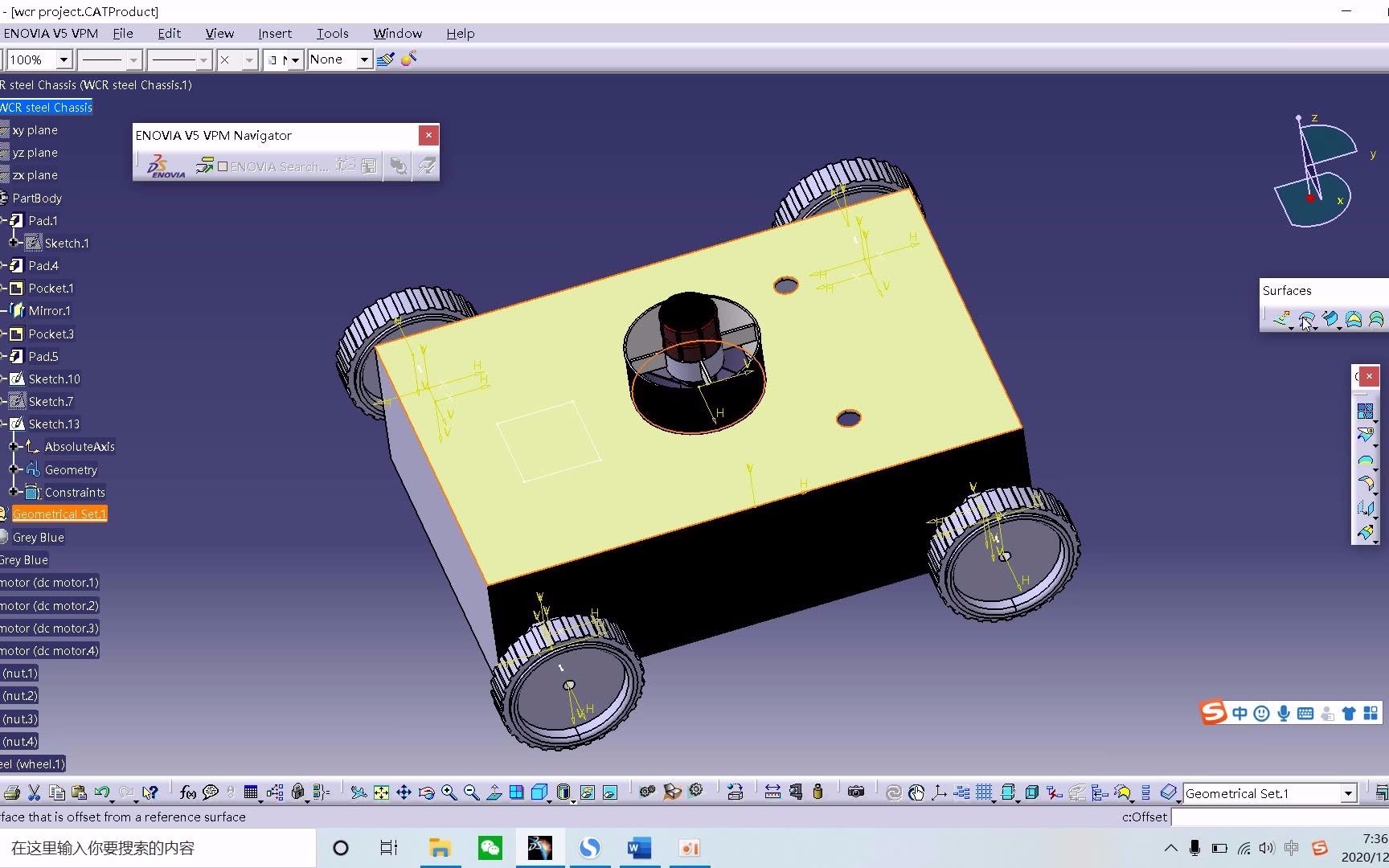Open the line thickness dropdown

click(133, 59)
